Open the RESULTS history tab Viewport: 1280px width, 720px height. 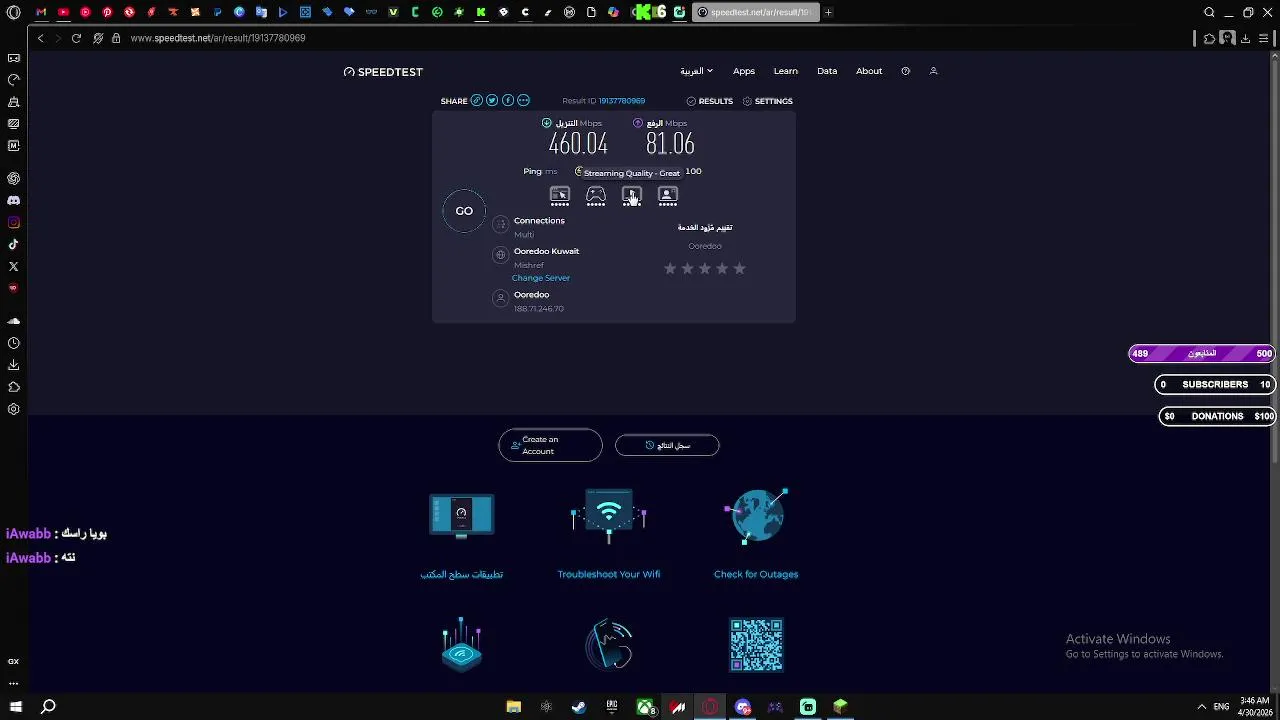(x=710, y=101)
